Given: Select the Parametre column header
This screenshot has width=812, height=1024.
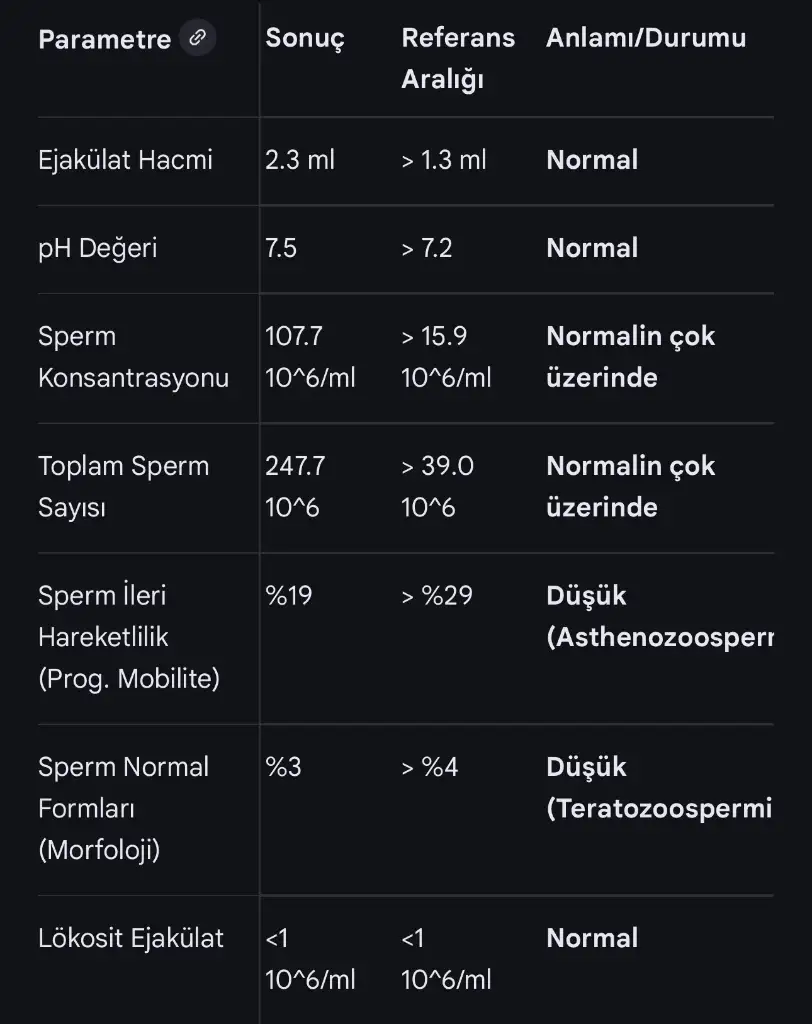Looking at the screenshot, I should click(x=104, y=40).
